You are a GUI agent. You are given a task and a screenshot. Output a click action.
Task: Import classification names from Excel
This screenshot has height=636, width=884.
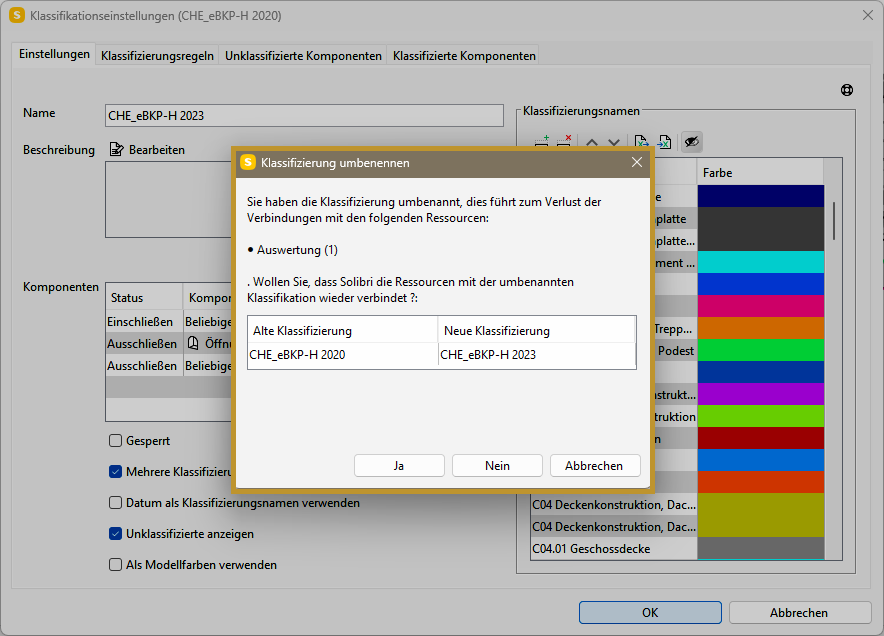tap(664, 142)
